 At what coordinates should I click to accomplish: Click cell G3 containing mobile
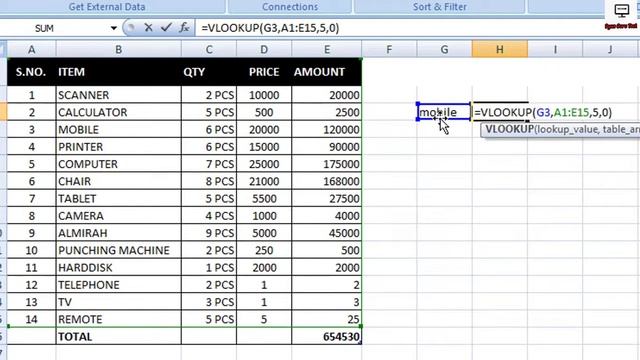[444, 112]
